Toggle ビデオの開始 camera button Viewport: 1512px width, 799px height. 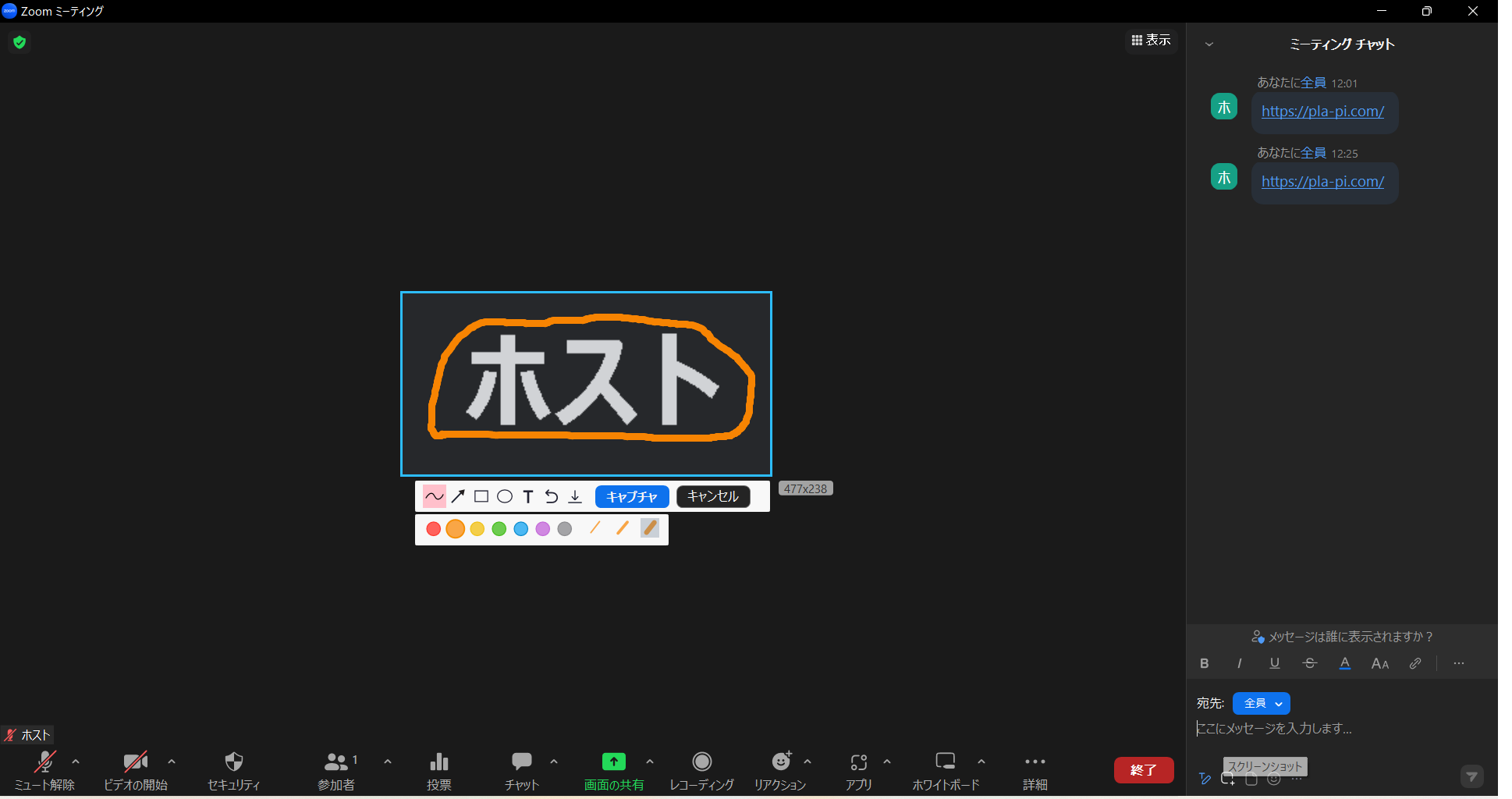(x=135, y=770)
